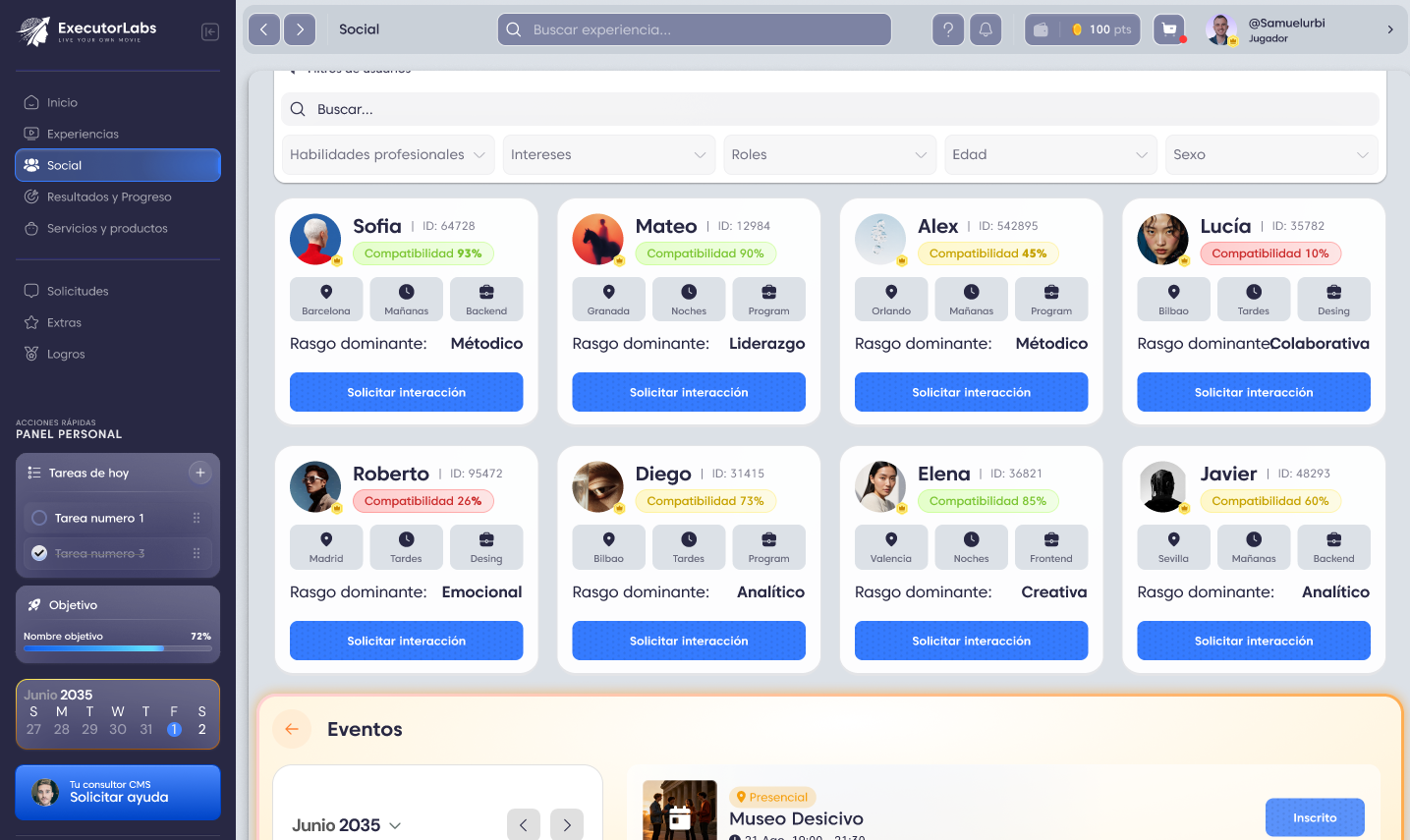The width and height of the screenshot is (1410, 840).
Task: Open the Museo Desicivo event thumbnail
Action: tap(680, 811)
